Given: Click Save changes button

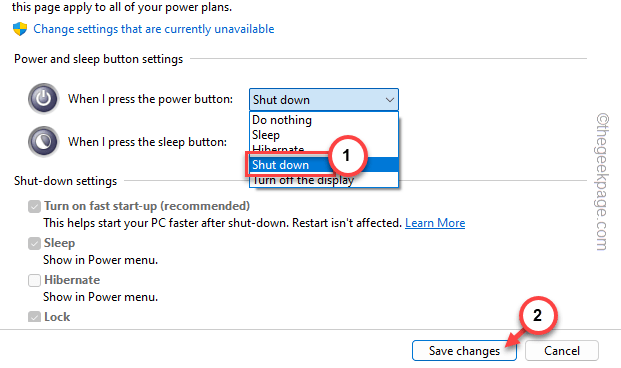Looking at the screenshot, I should [464, 351].
